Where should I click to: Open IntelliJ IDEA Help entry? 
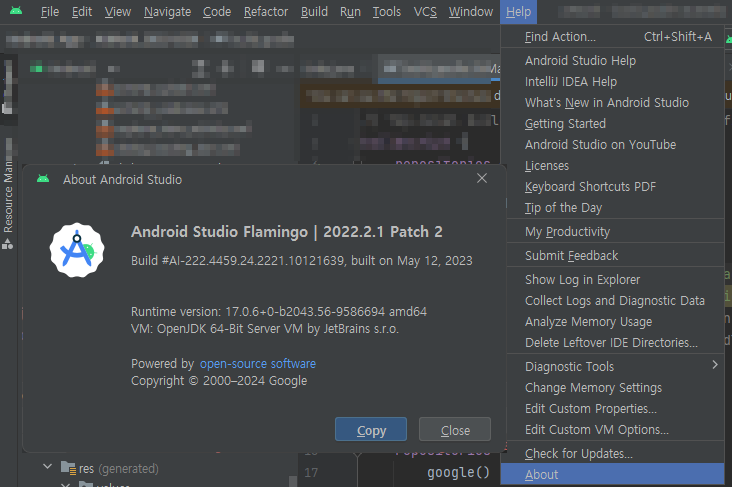[612, 82]
